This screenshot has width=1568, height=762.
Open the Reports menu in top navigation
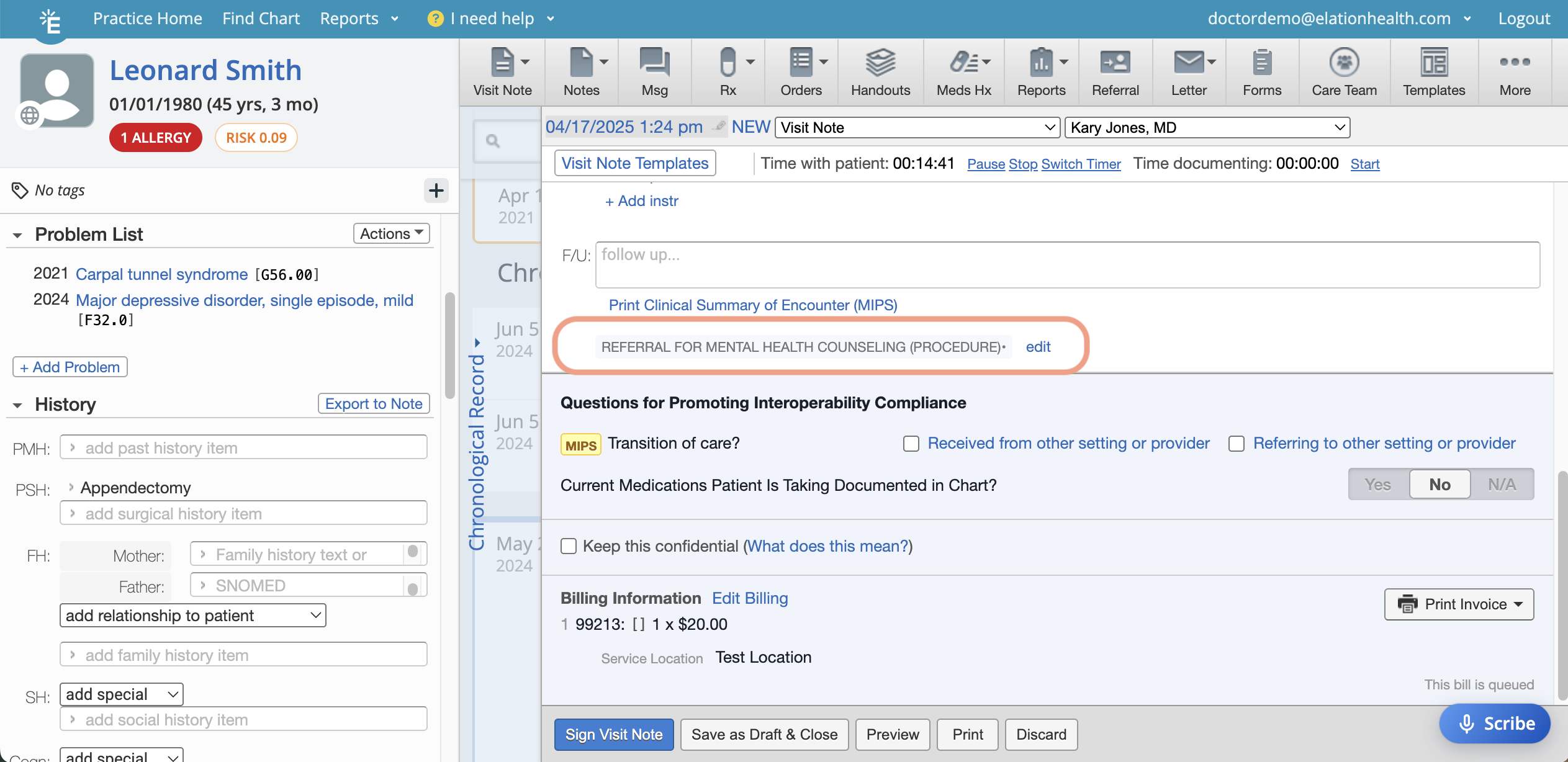pyautogui.click(x=359, y=19)
